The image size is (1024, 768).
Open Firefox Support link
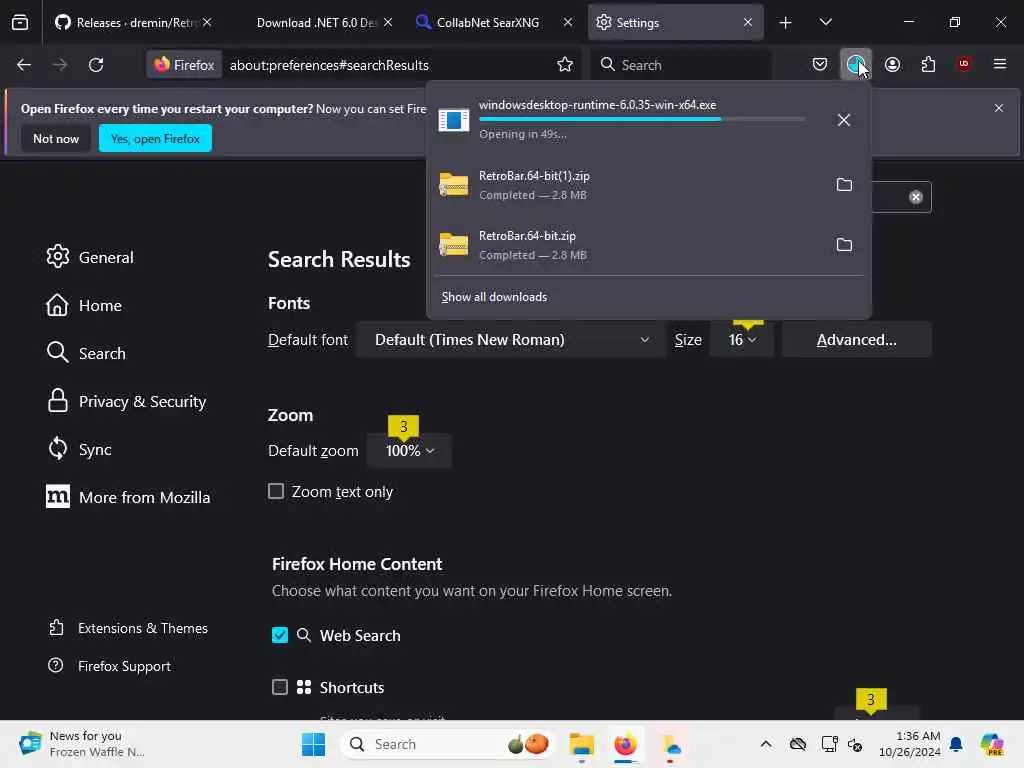pyautogui.click(x=110, y=666)
